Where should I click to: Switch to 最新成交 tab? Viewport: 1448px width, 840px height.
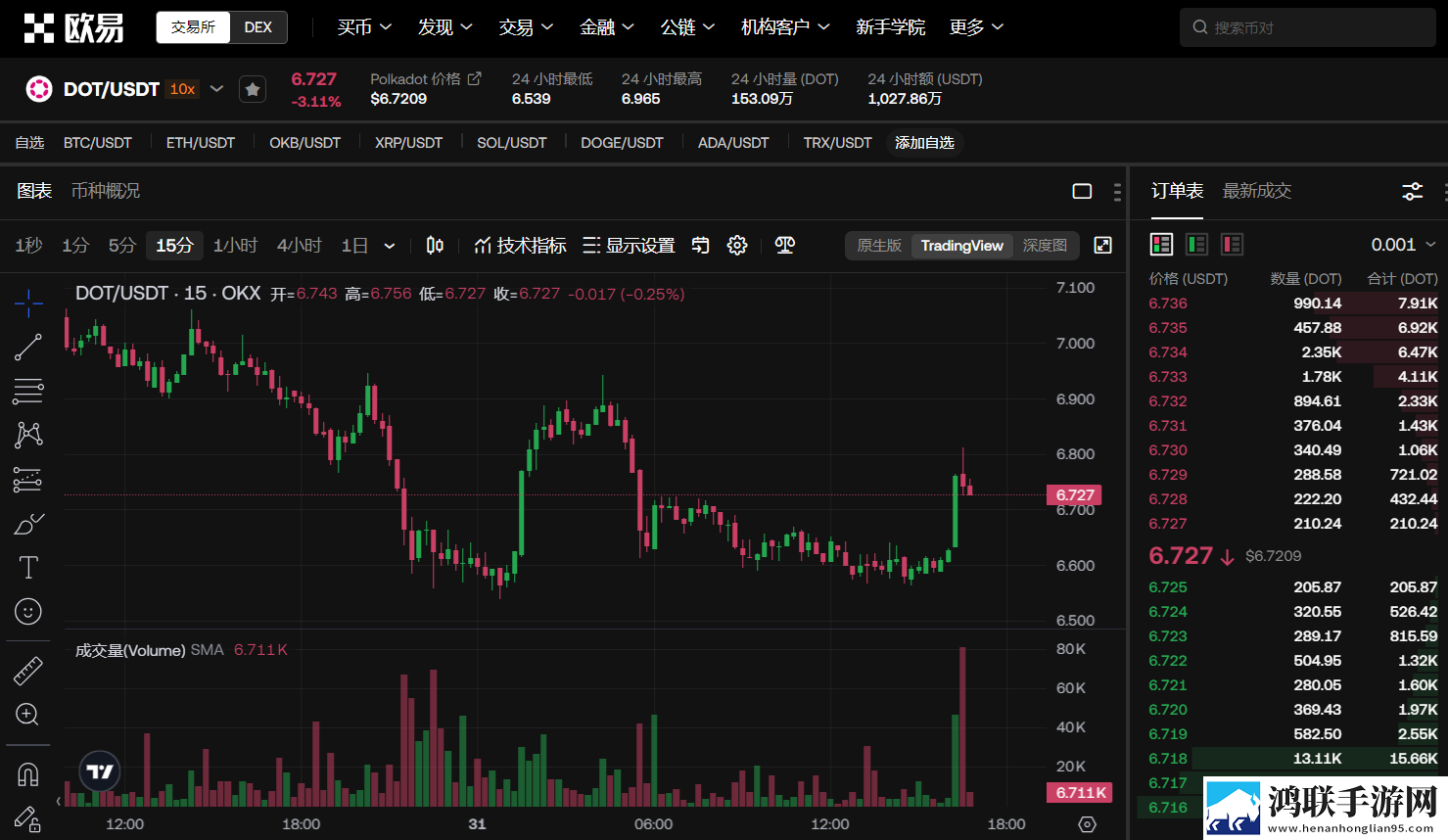pos(1257,191)
